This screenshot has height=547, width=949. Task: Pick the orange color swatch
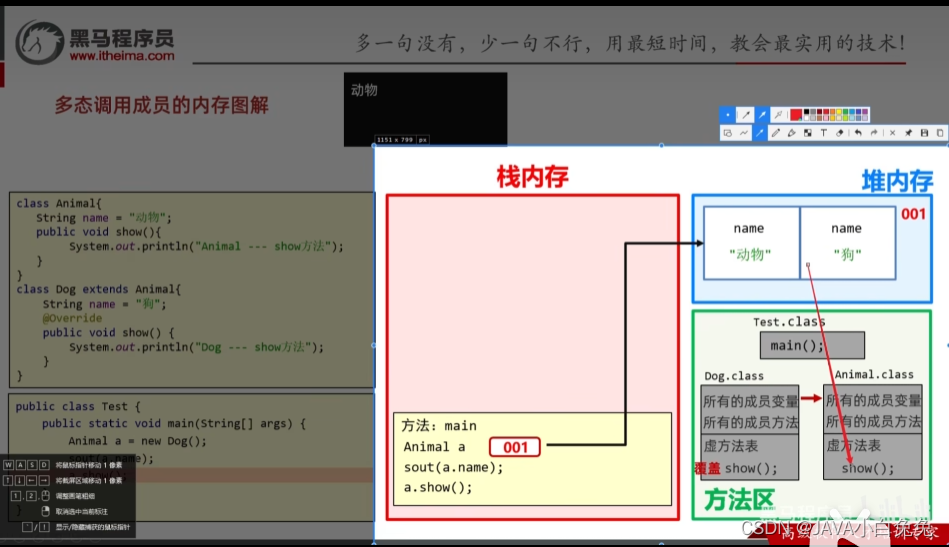point(832,111)
